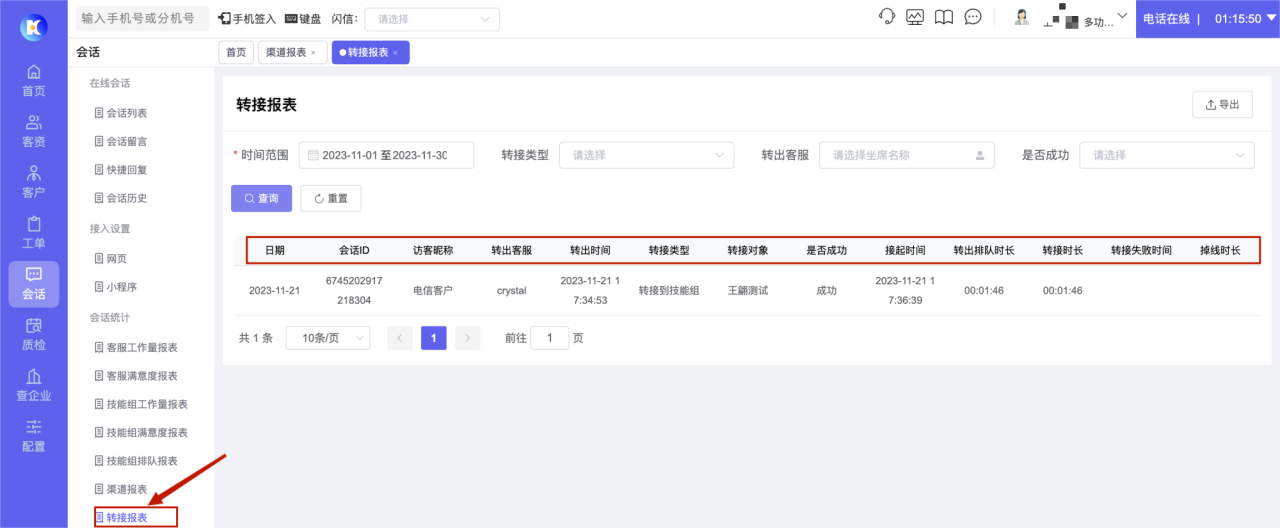The width and height of the screenshot is (1280, 528).
Task: Click the agent picker icon in 转出客服 field
Action: click(x=979, y=155)
